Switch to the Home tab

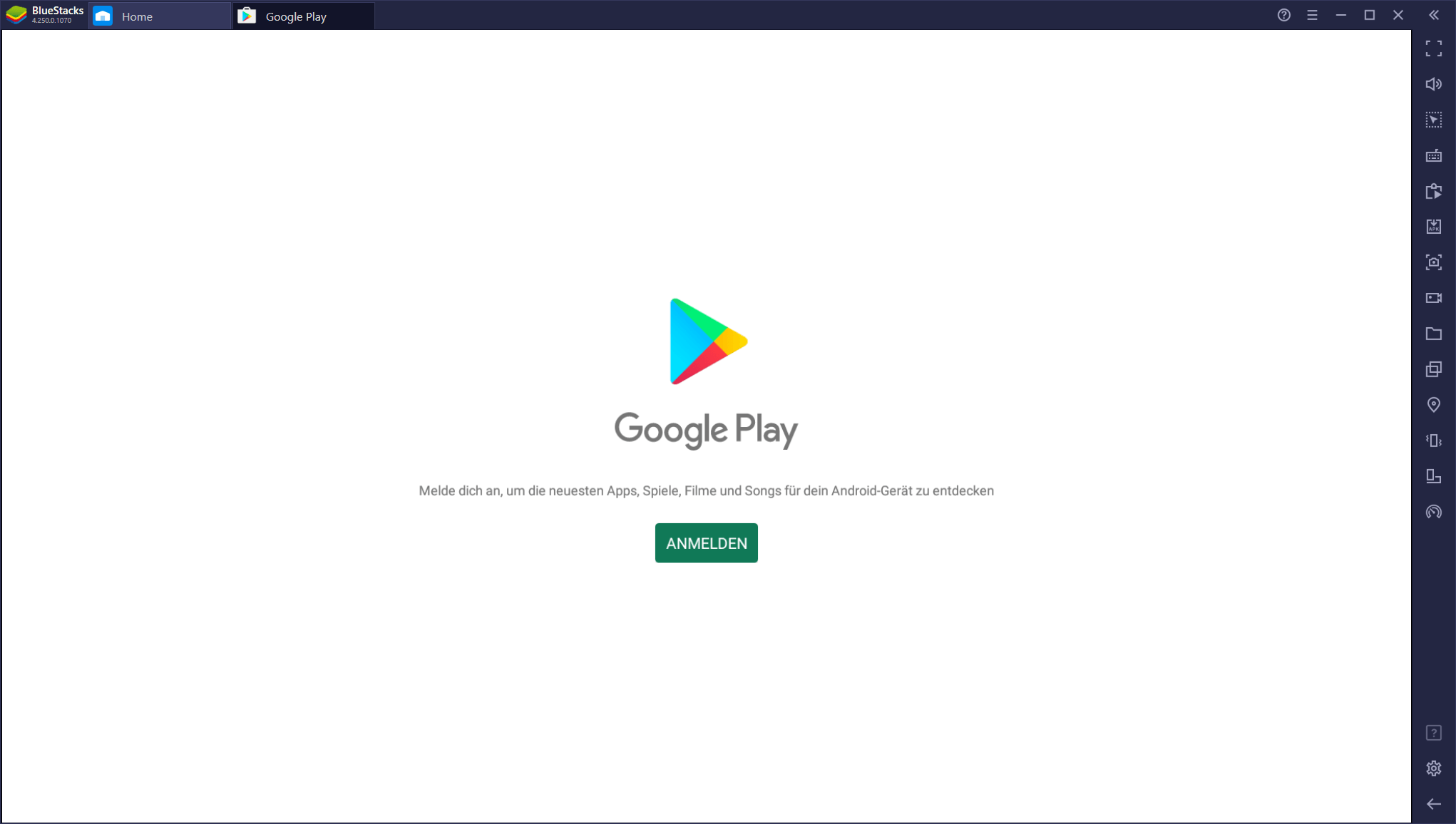pos(160,16)
